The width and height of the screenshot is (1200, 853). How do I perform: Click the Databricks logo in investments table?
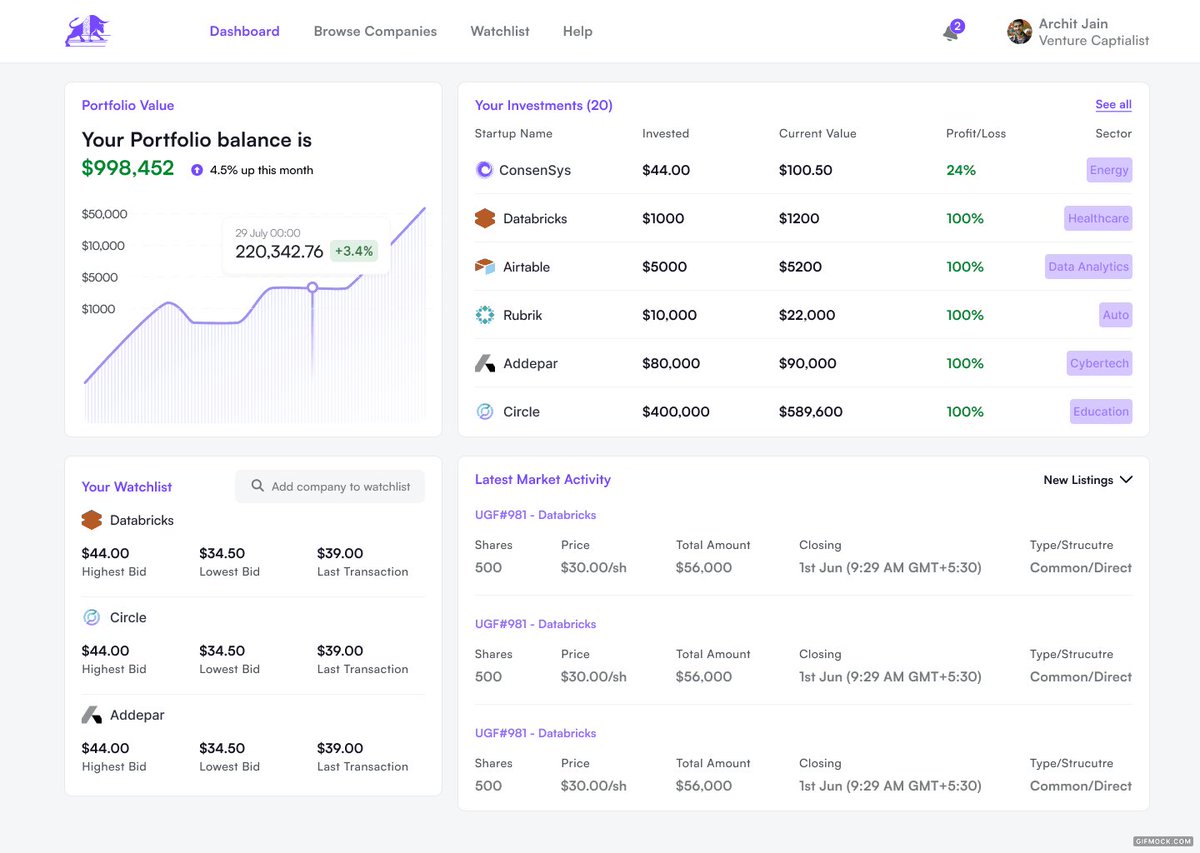pos(485,218)
